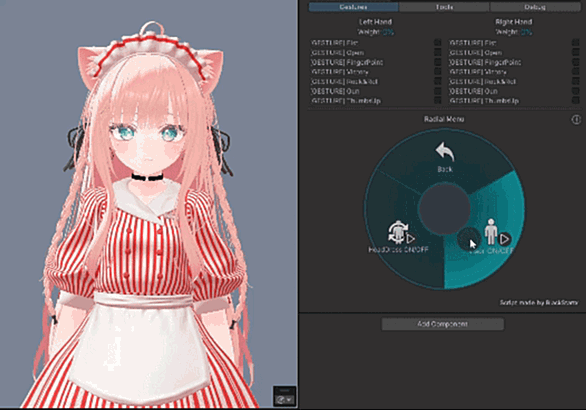Toggle left hand Victory gesture checkbox
This screenshot has height=410, width=586.
tap(437, 71)
